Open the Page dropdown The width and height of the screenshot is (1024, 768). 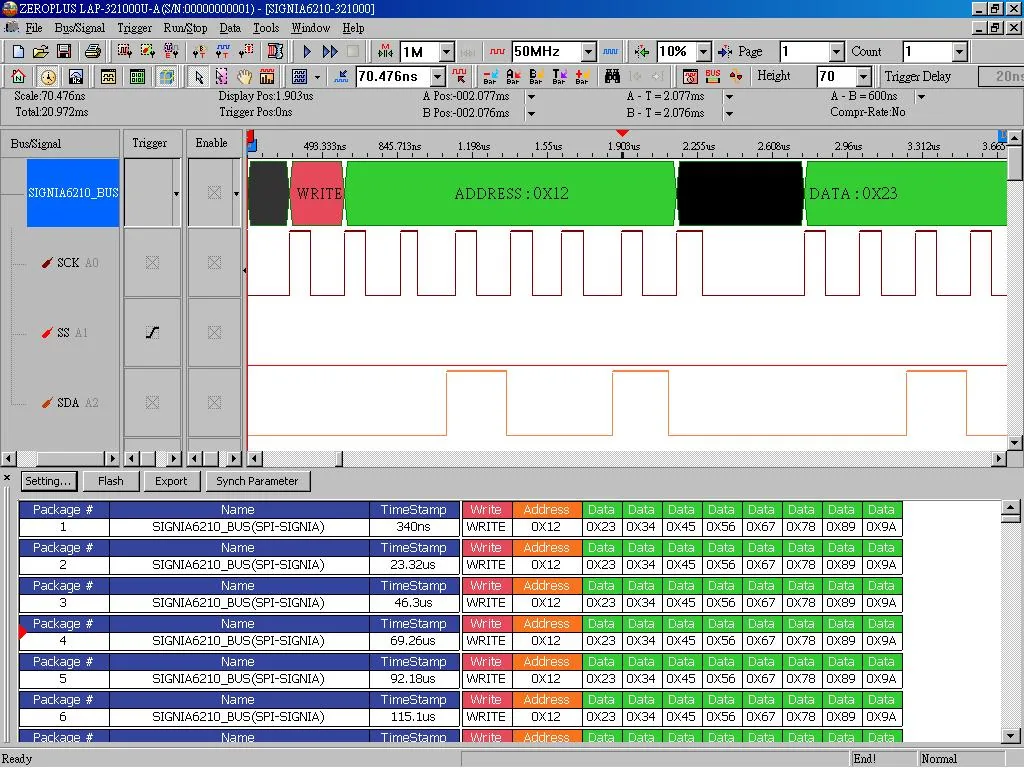pos(837,52)
